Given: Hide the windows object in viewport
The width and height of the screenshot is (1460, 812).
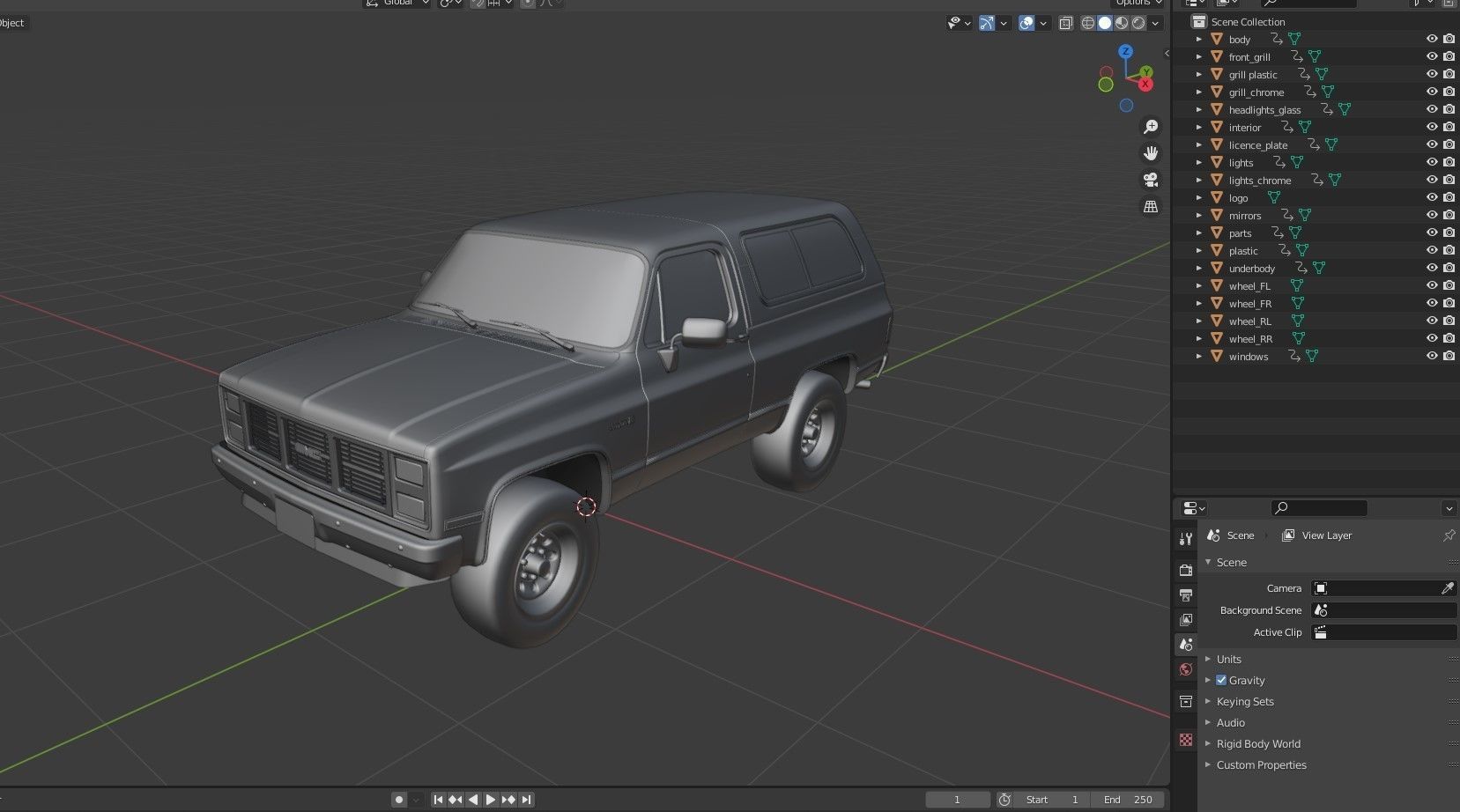Looking at the screenshot, I should [1432, 356].
